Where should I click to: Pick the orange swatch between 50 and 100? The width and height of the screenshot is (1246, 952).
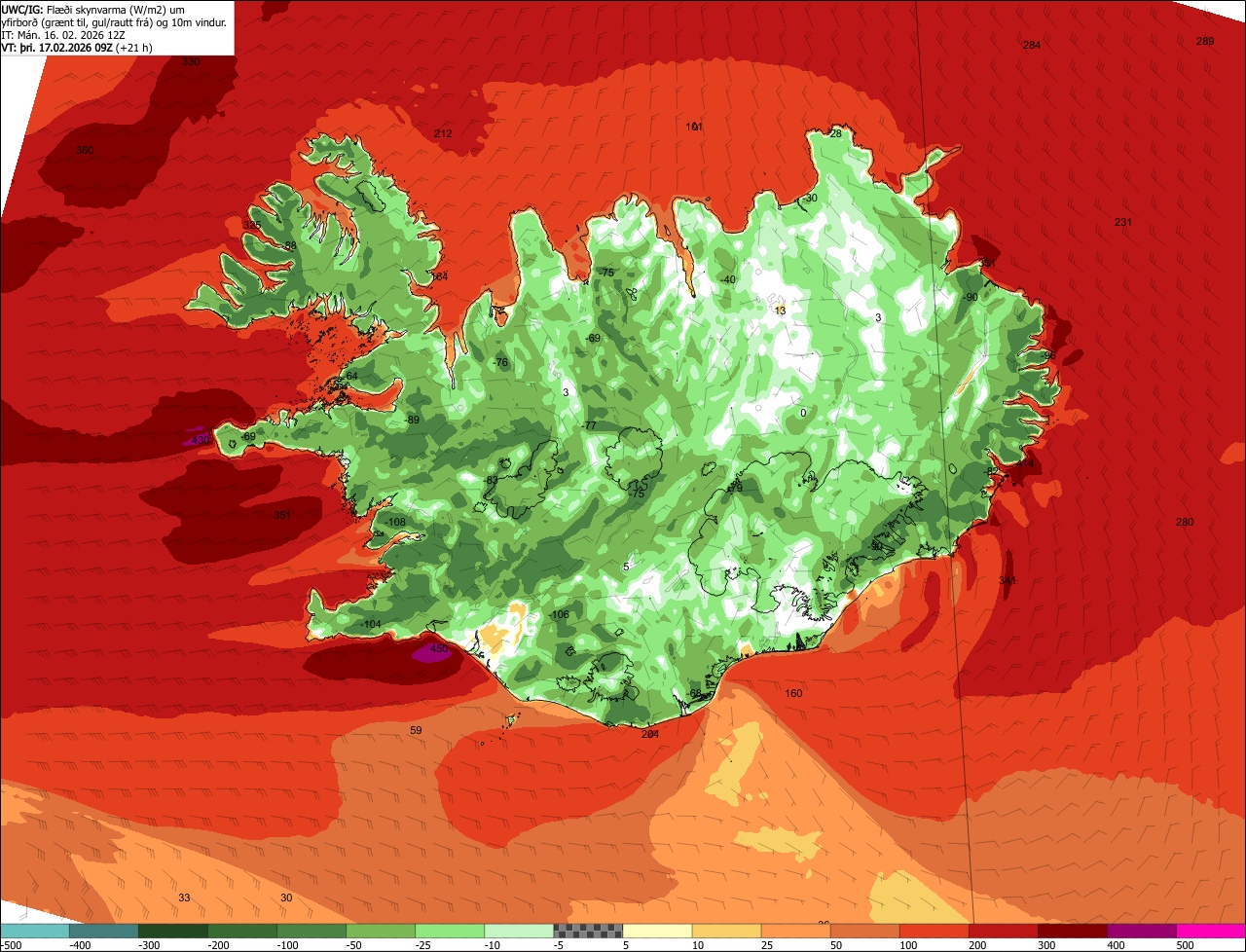[864, 931]
